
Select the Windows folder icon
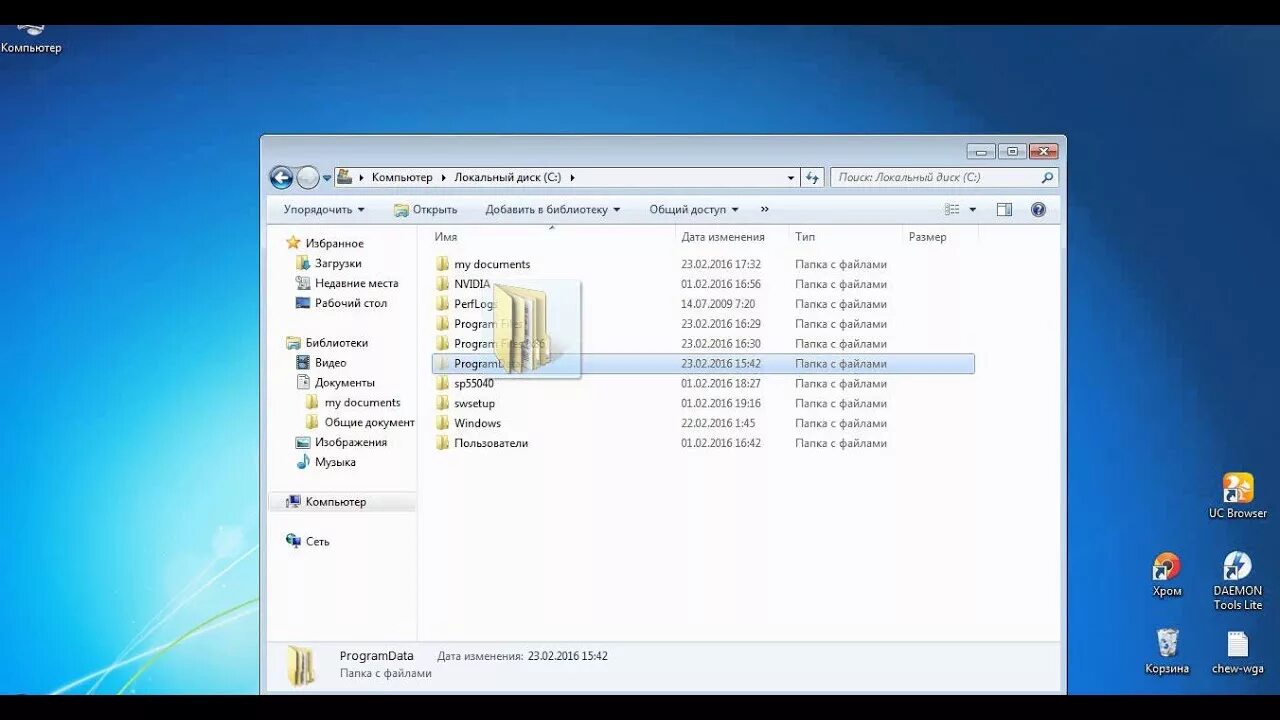[x=443, y=423]
